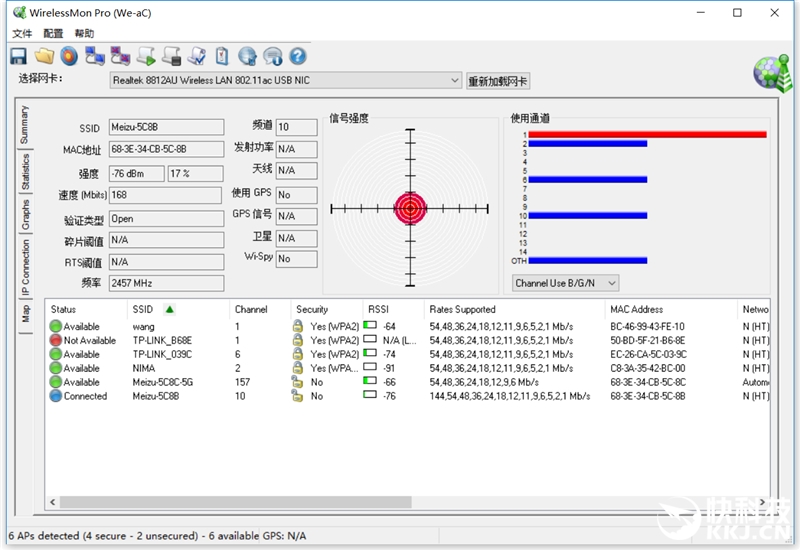The width and height of the screenshot is (800, 550).
Task: Switch to the IP Connection side tab
Action: point(24,268)
